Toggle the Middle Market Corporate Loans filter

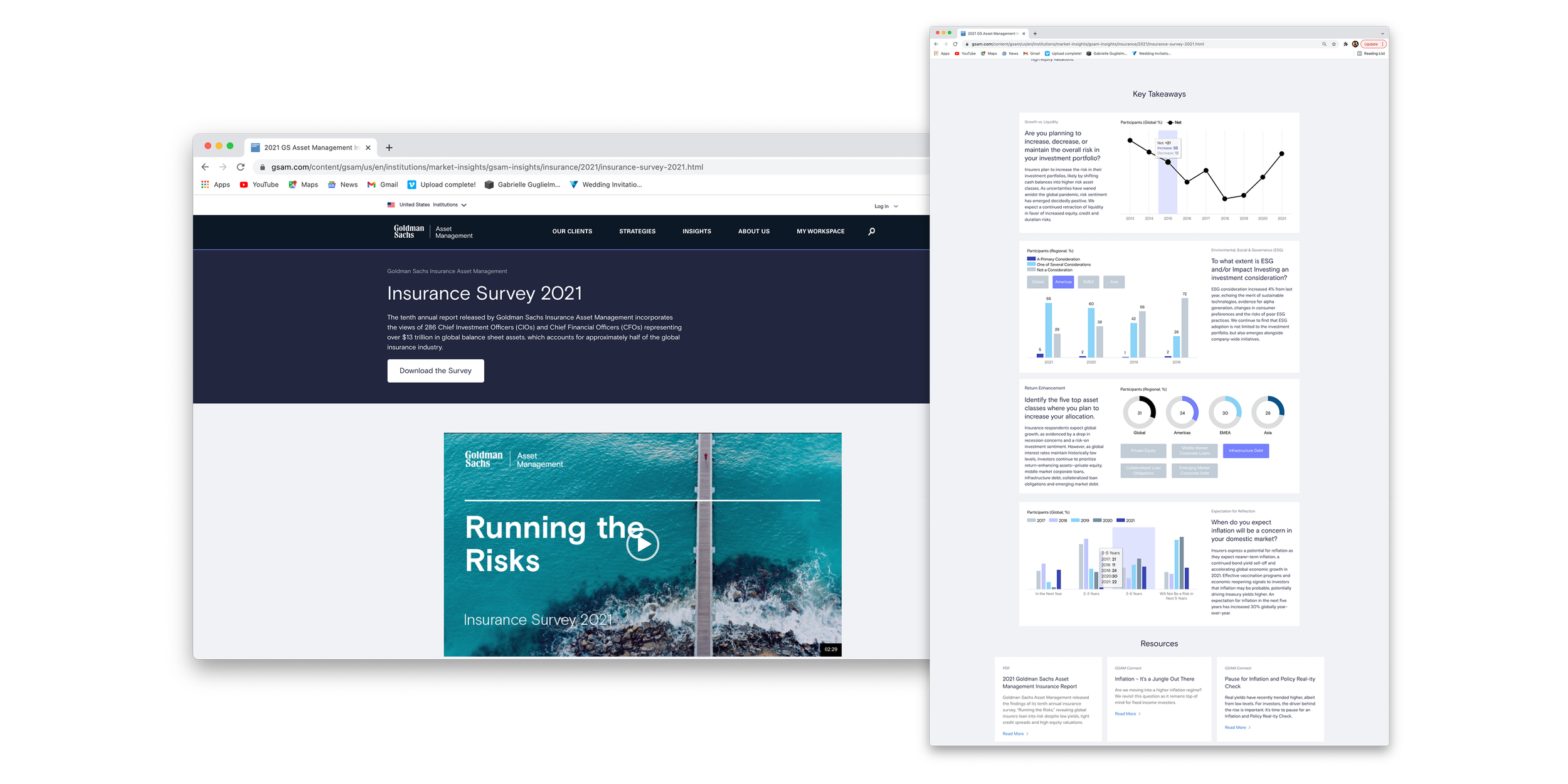[x=1195, y=450]
